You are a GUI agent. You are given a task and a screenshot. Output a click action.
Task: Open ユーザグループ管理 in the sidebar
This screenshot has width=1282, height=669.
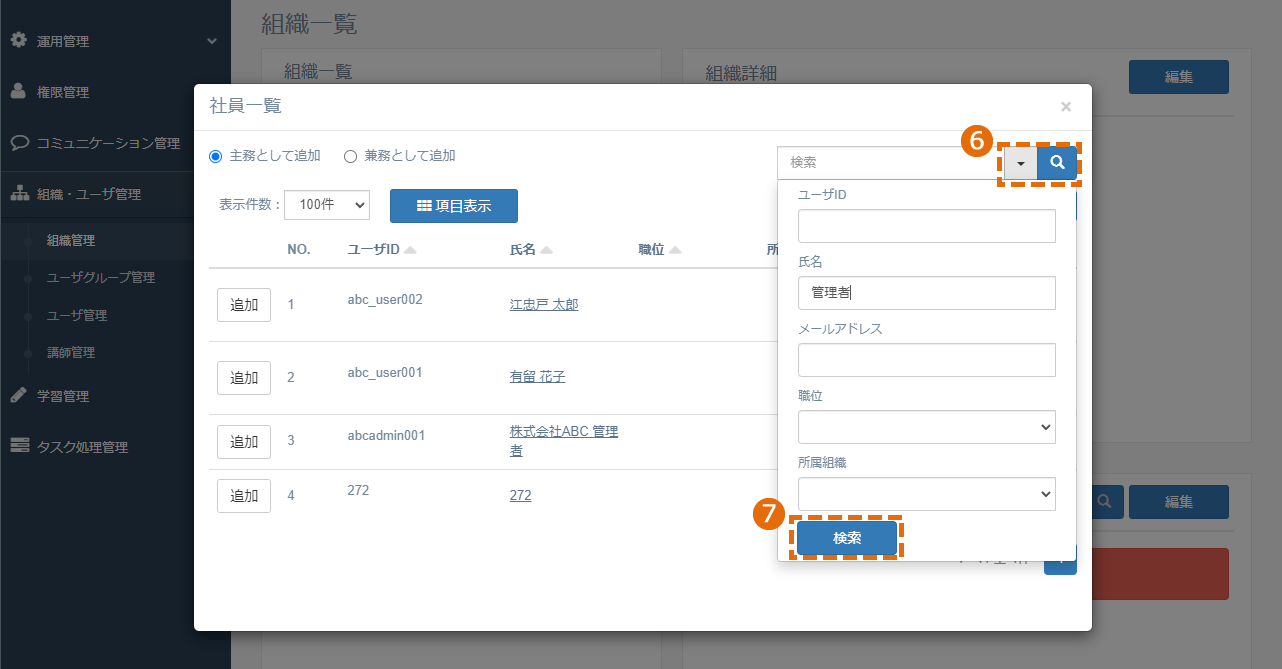coord(101,277)
